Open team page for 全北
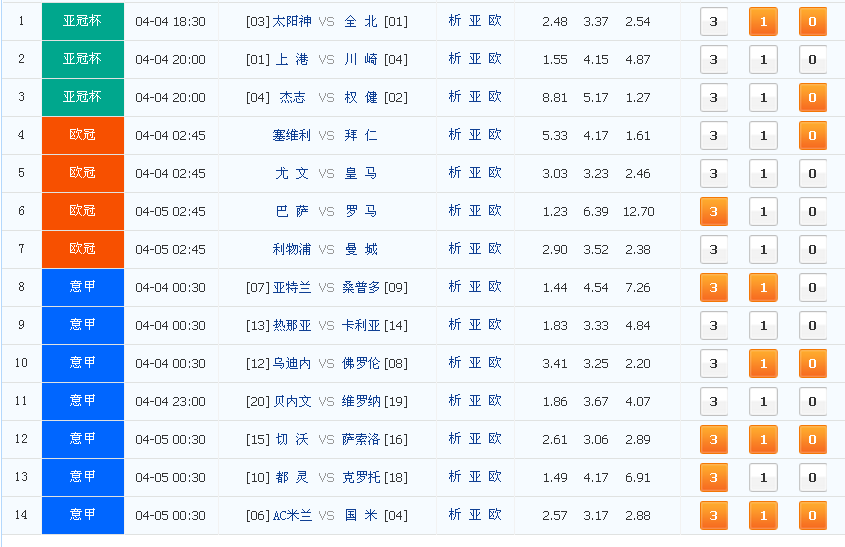The width and height of the screenshot is (845, 547). [361, 22]
